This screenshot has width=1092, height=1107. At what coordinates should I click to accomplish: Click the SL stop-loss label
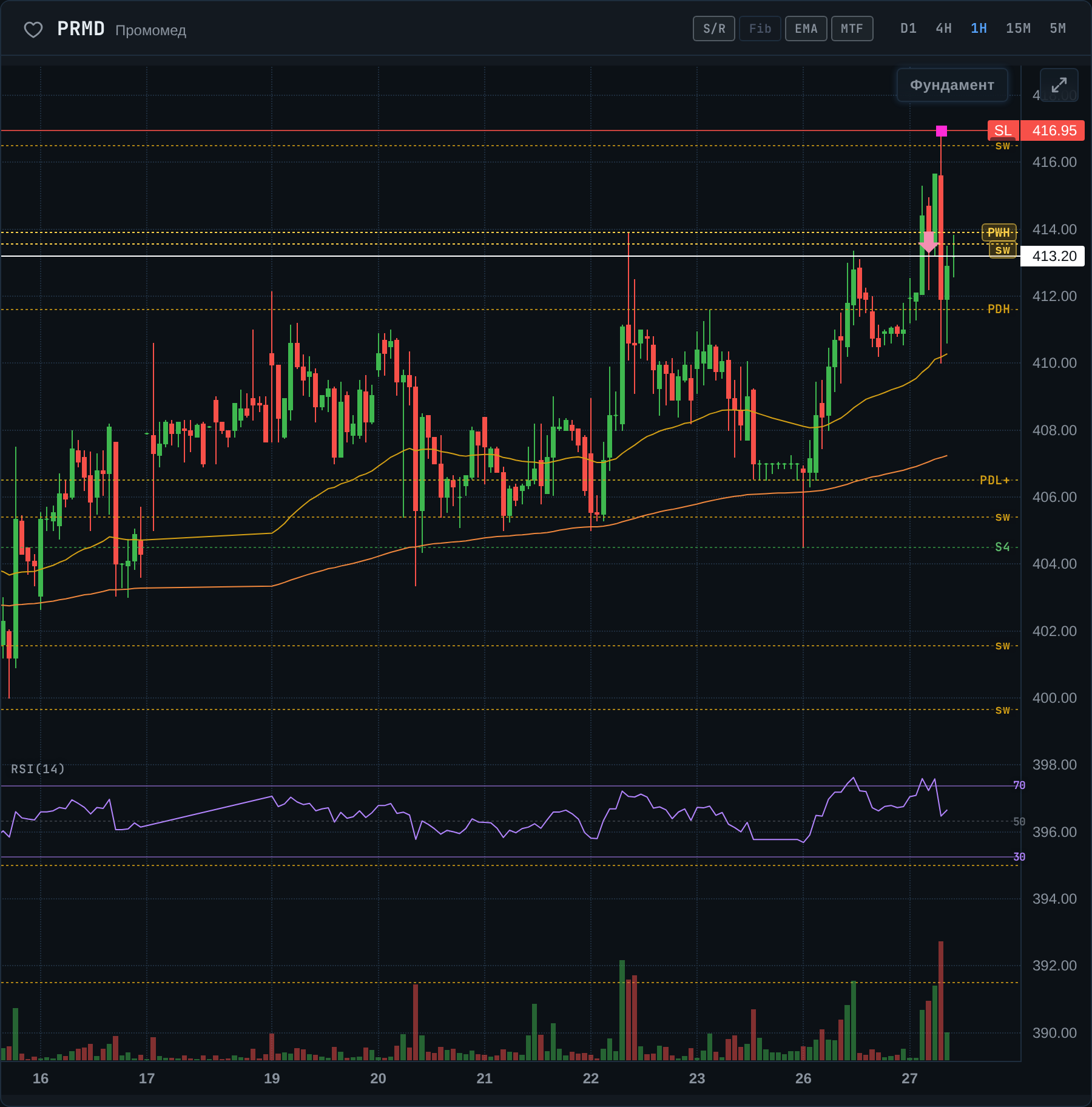coord(1003,130)
